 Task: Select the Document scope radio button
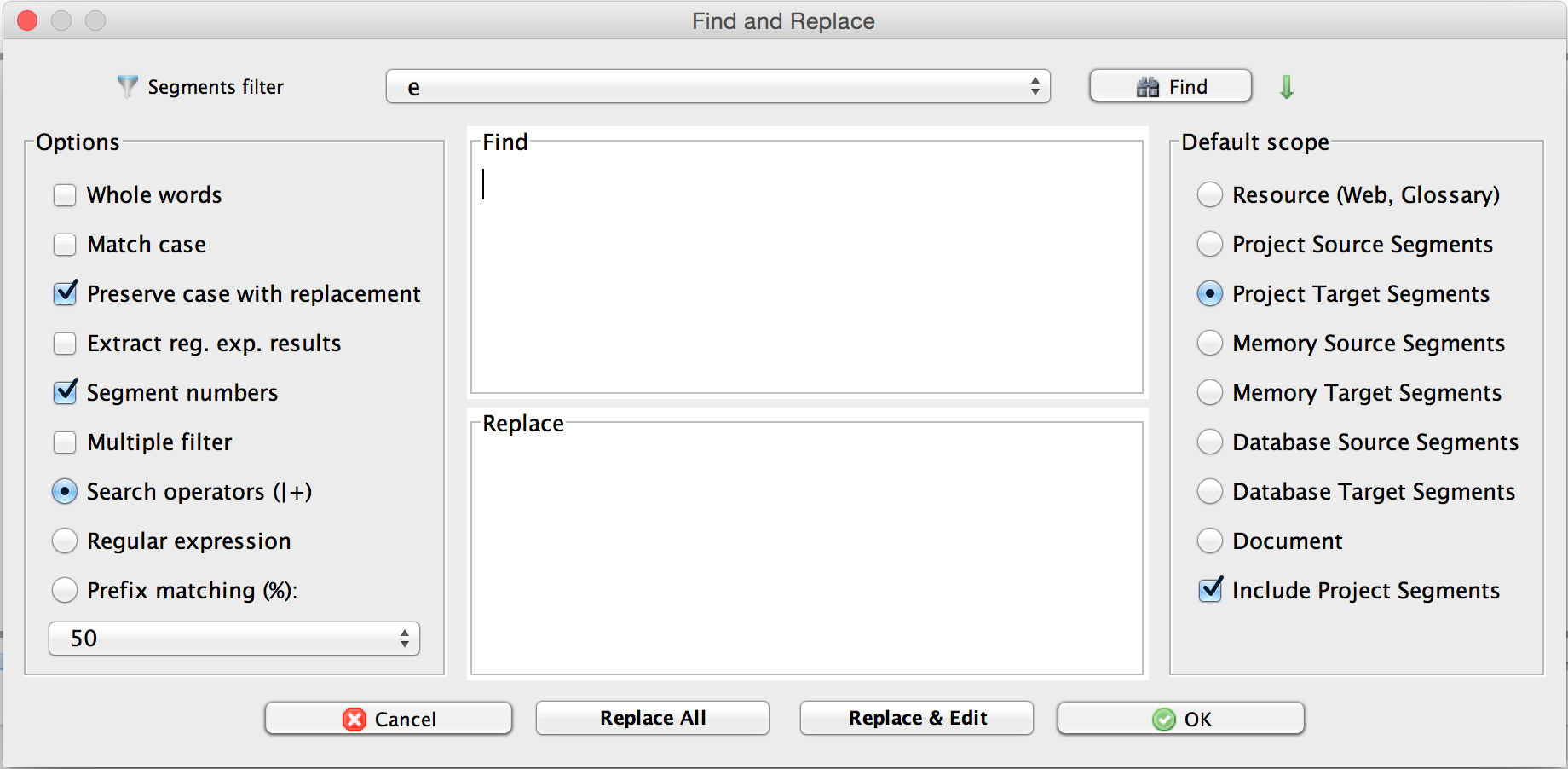point(1209,541)
